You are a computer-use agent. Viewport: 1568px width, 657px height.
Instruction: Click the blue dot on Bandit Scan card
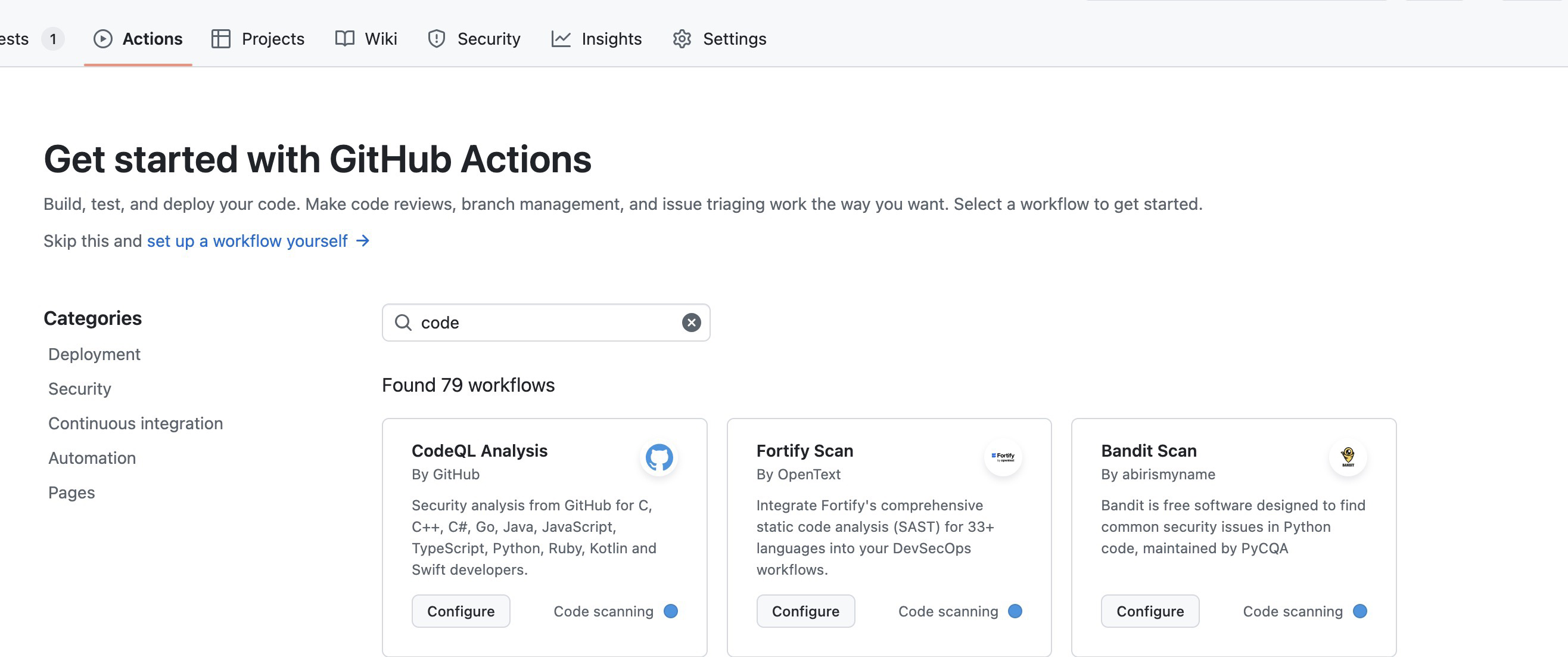[x=1360, y=610]
